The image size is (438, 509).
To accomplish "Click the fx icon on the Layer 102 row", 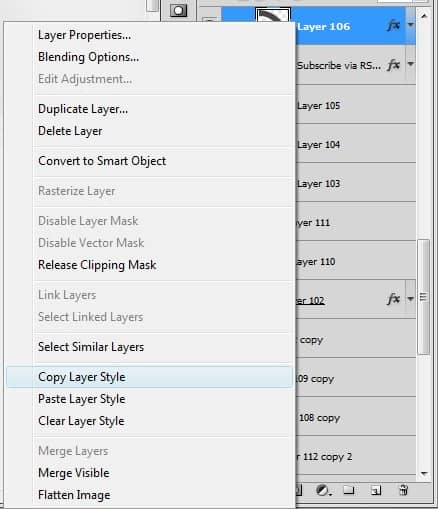I will click(393, 299).
